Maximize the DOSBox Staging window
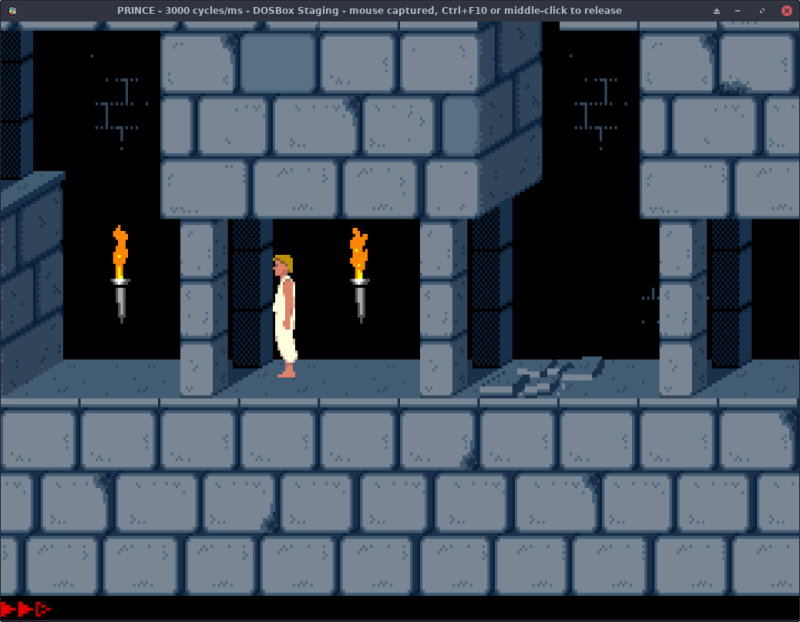 tap(762, 11)
